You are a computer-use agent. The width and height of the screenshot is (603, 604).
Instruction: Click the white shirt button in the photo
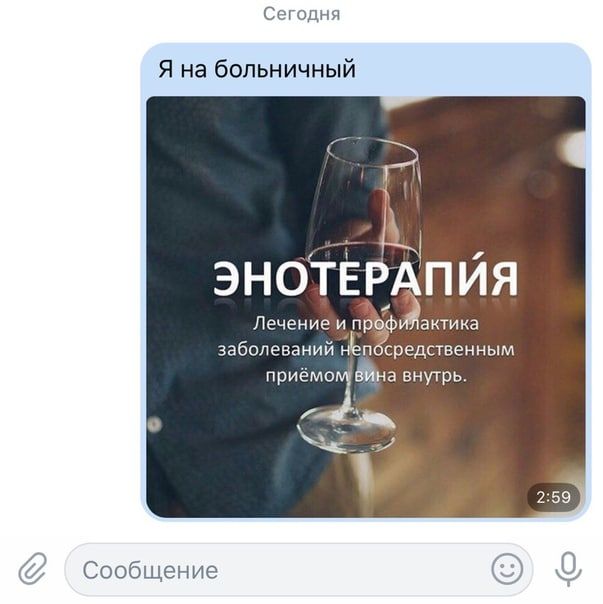pyautogui.click(x=154, y=424)
